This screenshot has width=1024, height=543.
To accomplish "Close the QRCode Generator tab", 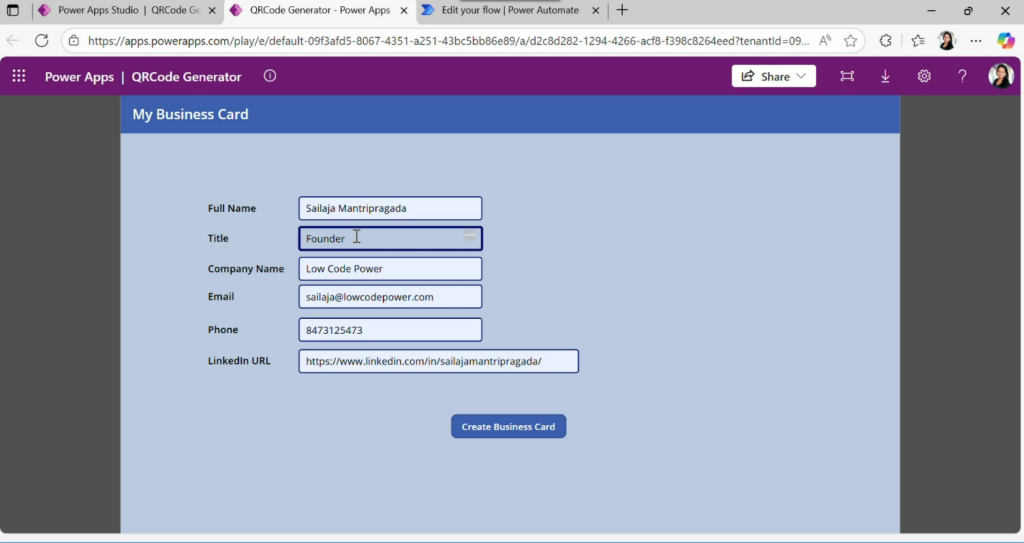I will click(x=404, y=10).
